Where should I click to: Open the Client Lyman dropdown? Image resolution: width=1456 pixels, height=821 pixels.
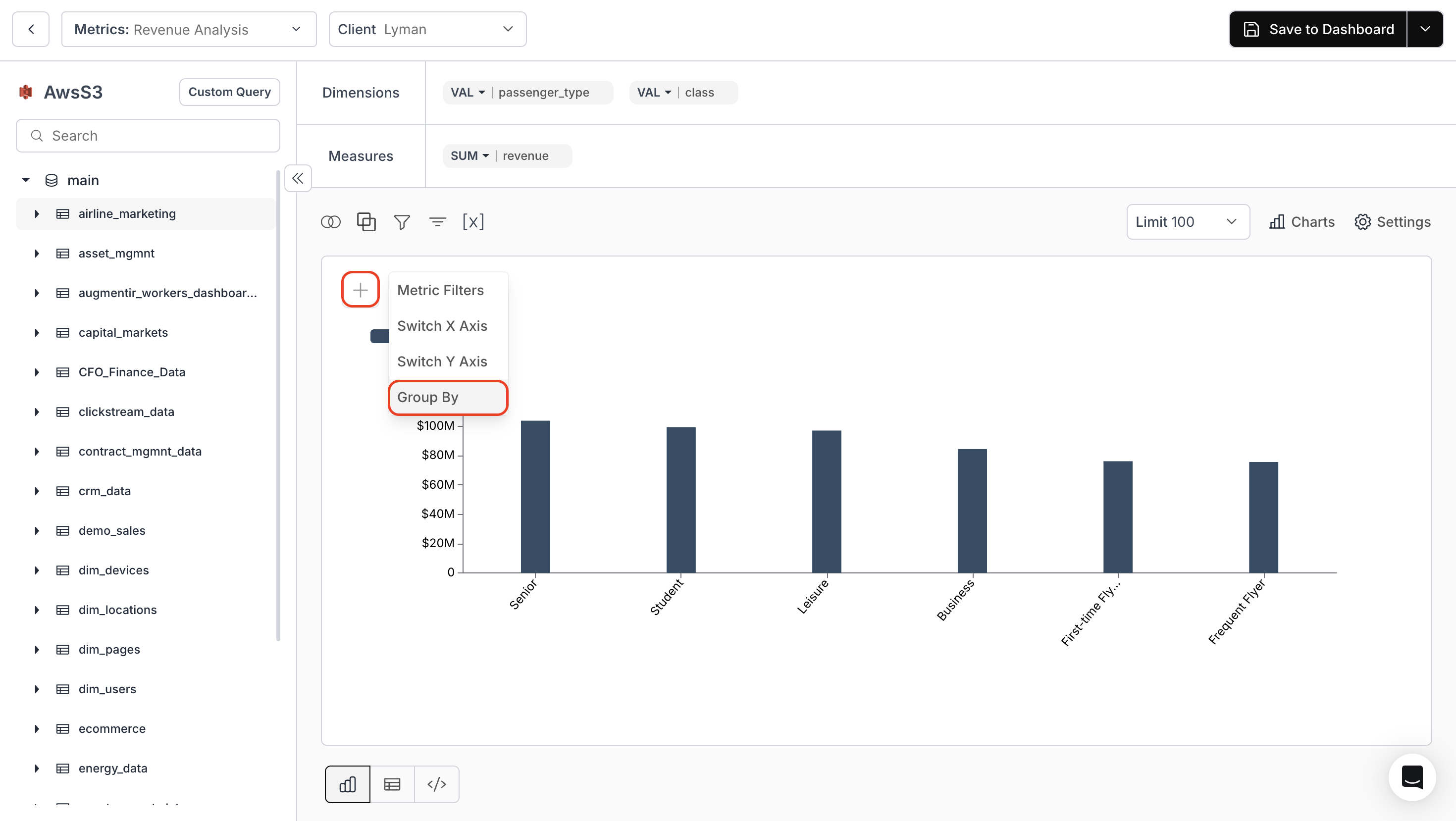point(427,29)
